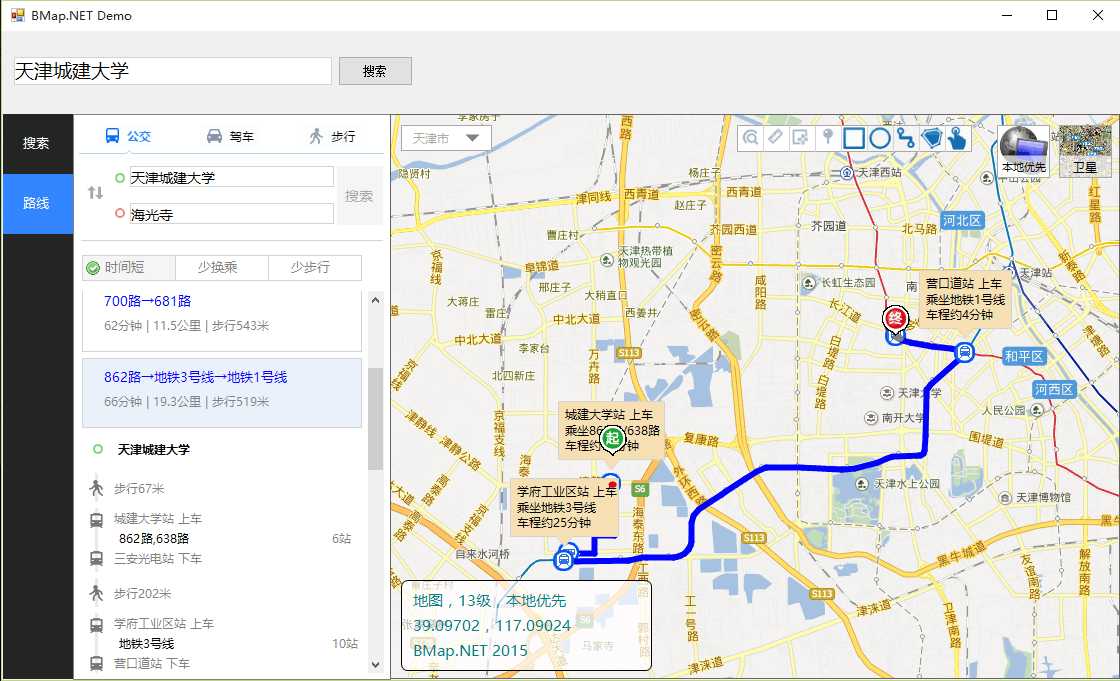
Task: Click the 39.09702, 117.09024 coordinates text
Action: (x=491, y=626)
